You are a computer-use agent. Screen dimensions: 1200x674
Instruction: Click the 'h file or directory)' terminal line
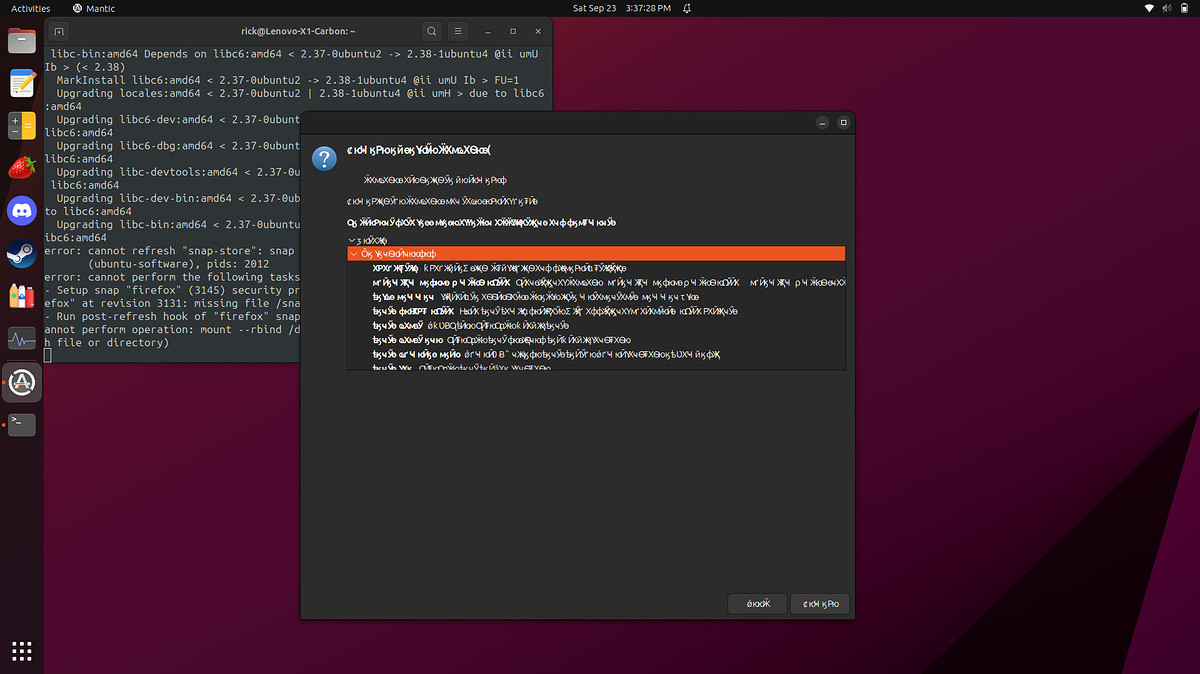pyautogui.click(x=107, y=343)
